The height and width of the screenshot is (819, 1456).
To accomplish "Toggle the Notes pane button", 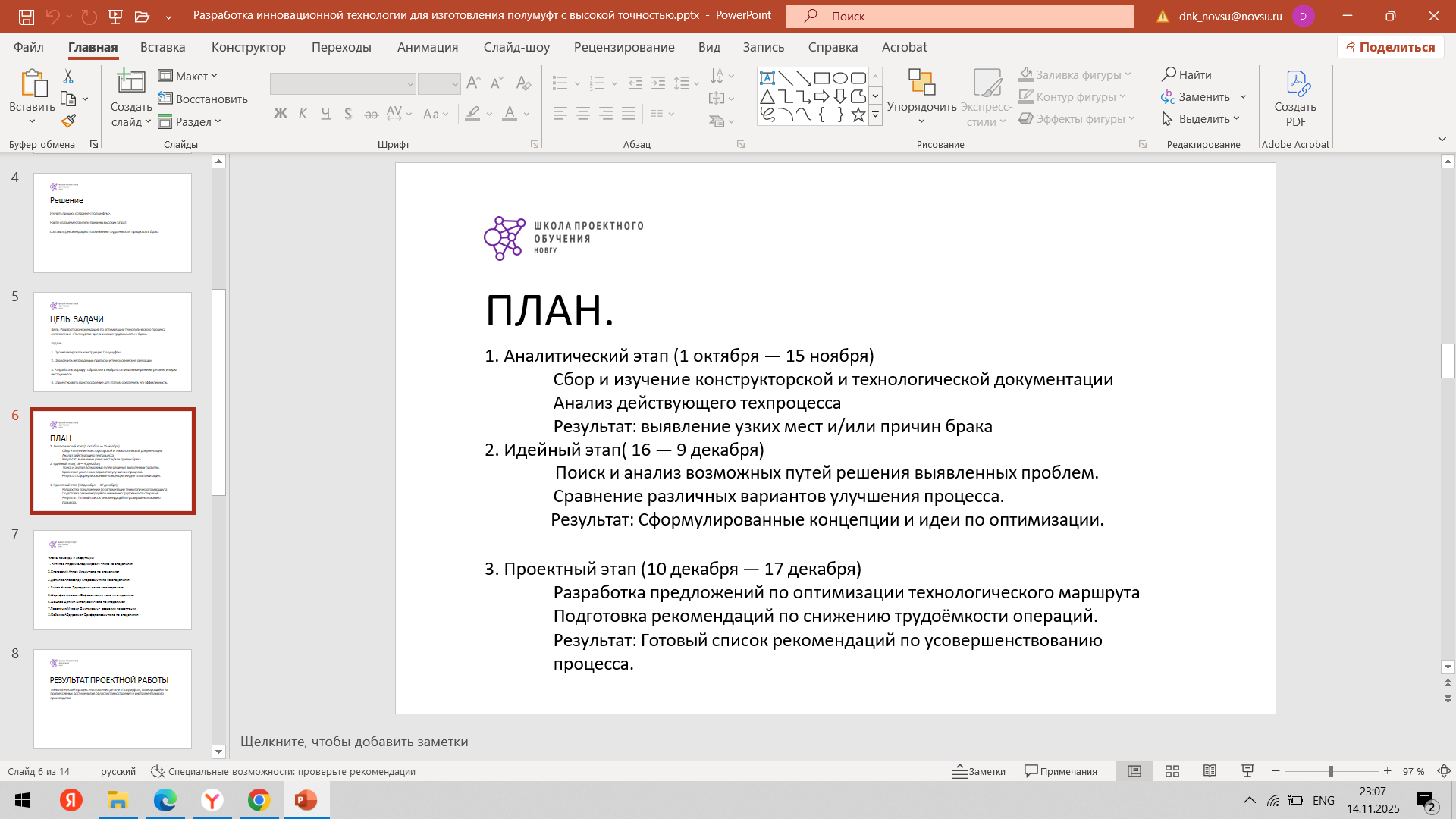I will click(x=979, y=771).
